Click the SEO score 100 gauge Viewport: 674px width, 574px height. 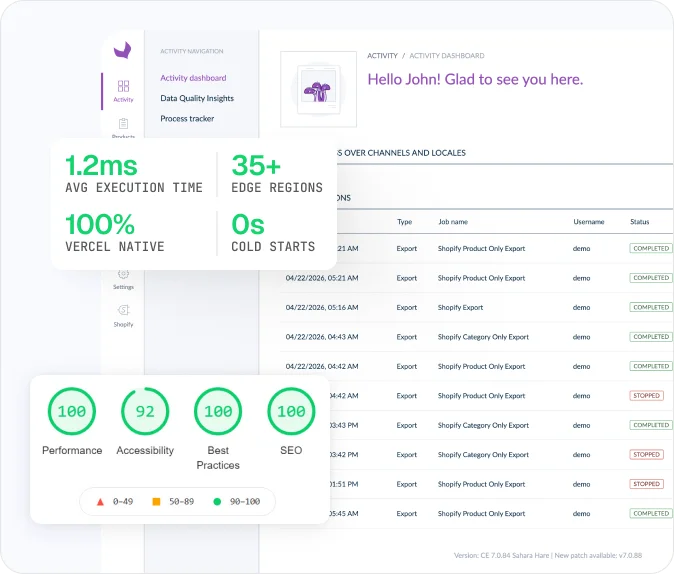pyautogui.click(x=291, y=411)
